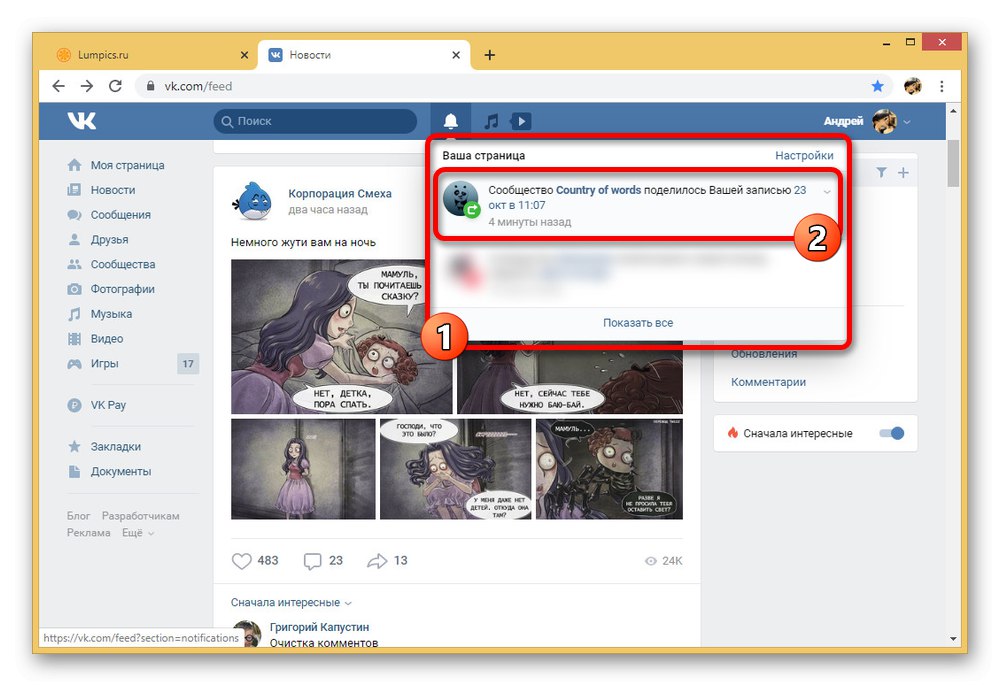Open the bottom-left comic panel image

(303, 469)
